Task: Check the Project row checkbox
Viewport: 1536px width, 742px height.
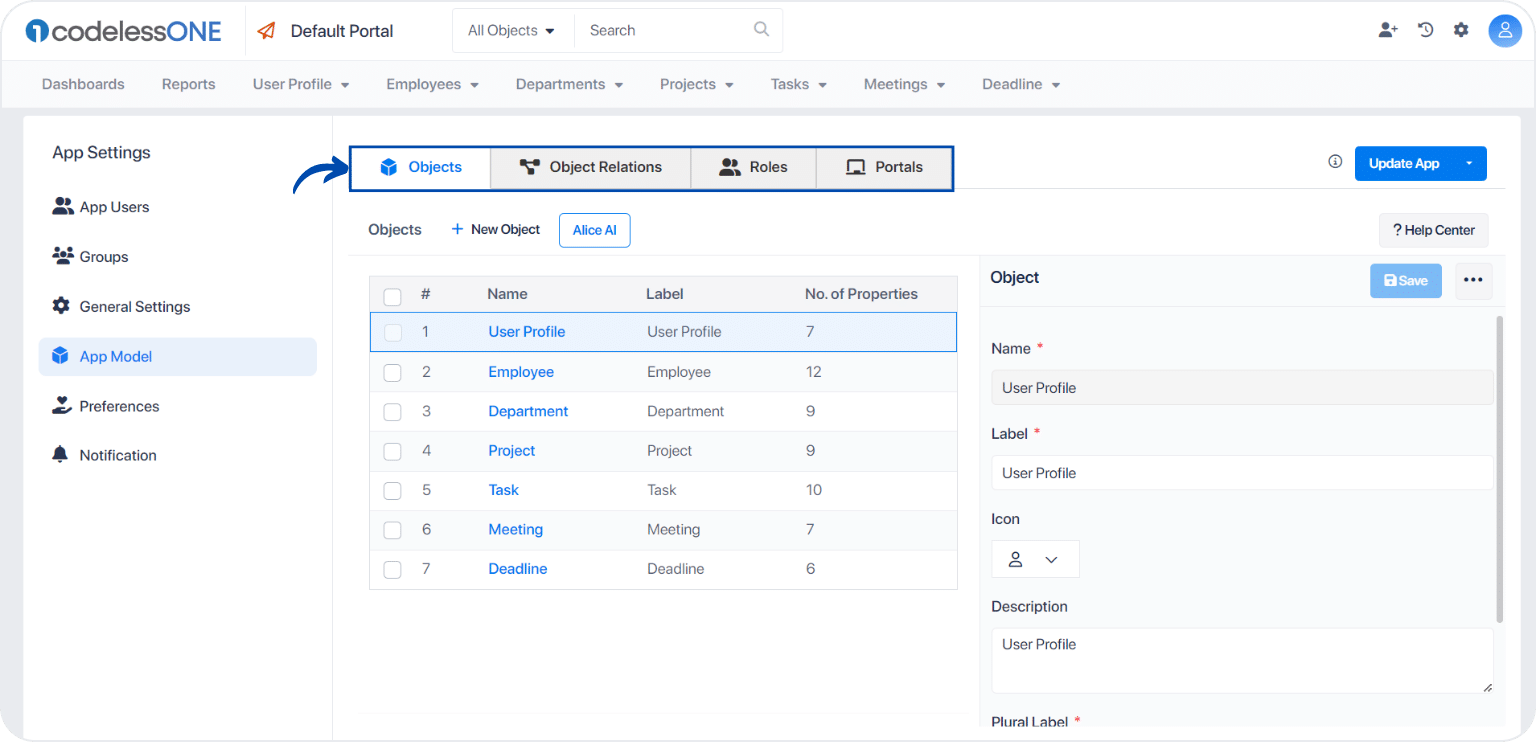Action: coord(393,452)
